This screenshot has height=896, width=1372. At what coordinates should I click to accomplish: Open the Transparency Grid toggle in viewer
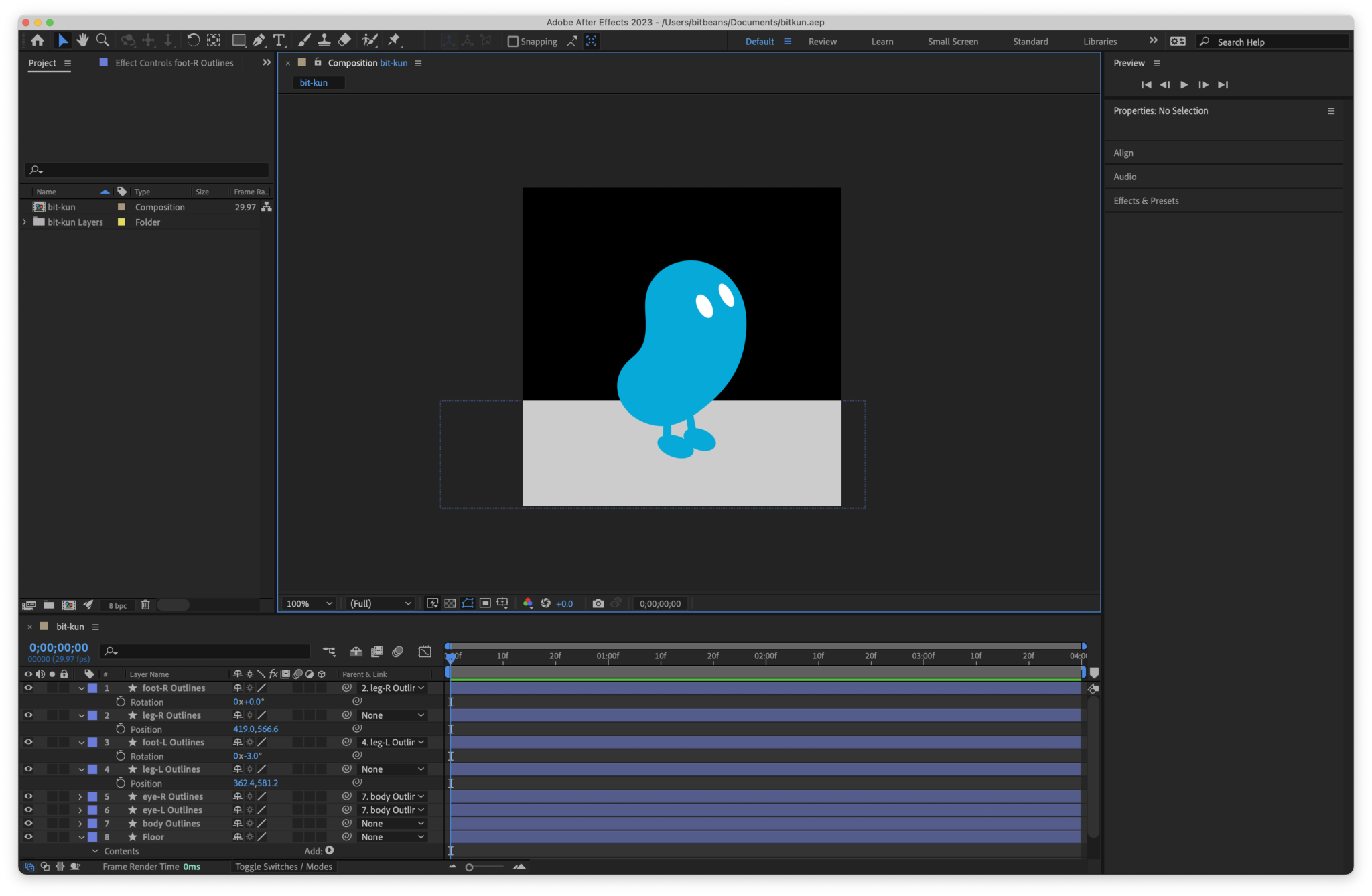pyautogui.click(x=450, y=603)
